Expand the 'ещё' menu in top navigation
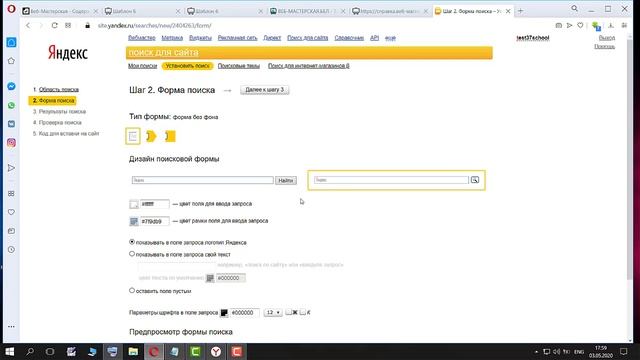640x360 pixels. 390,38
